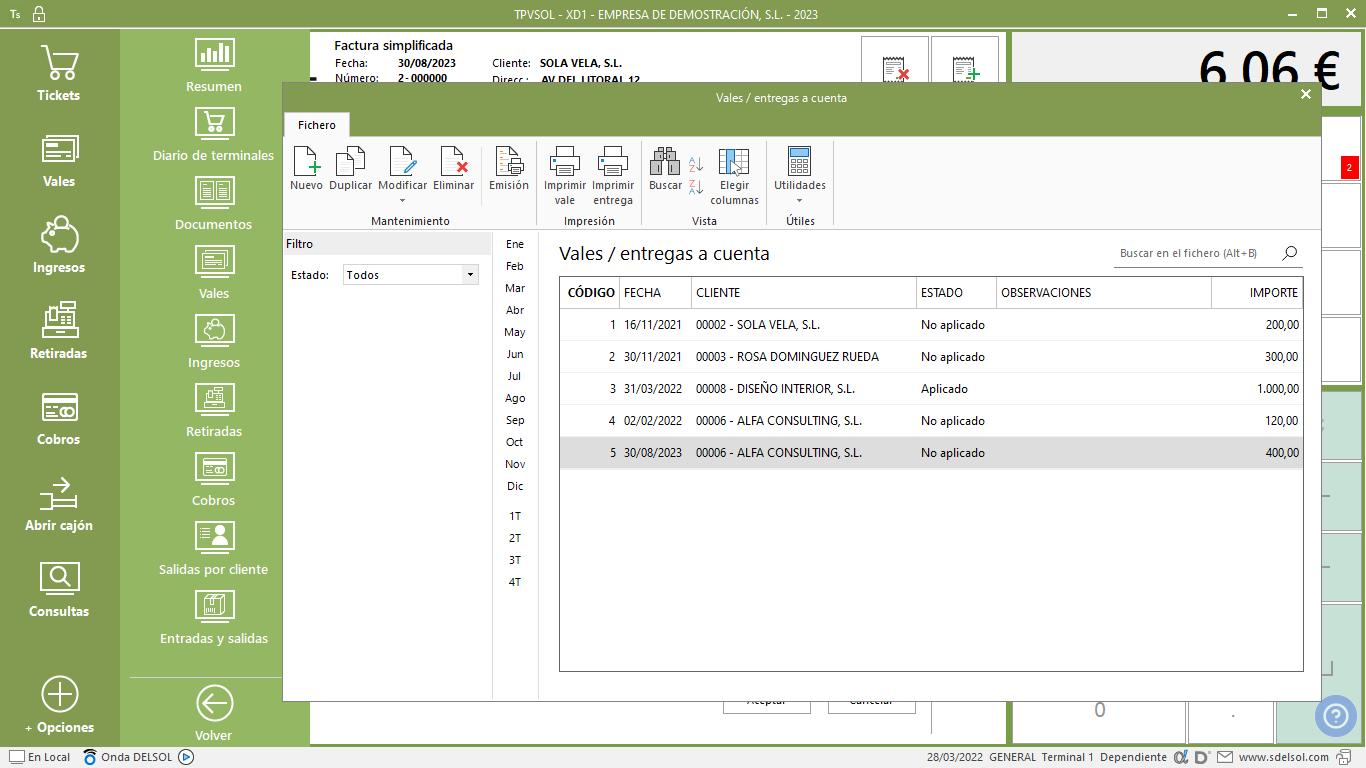The height and width of the screenshot is (768, 1366).
Task: Filter by the Sep month
Action: [x=515, y=420]
